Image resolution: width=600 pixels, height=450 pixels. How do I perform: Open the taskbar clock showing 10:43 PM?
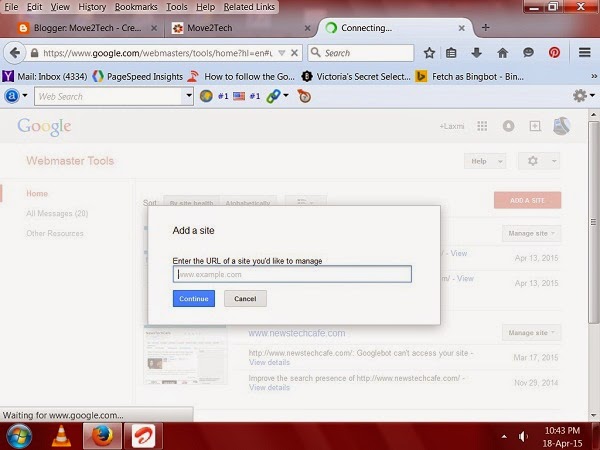tap(562, 437)
